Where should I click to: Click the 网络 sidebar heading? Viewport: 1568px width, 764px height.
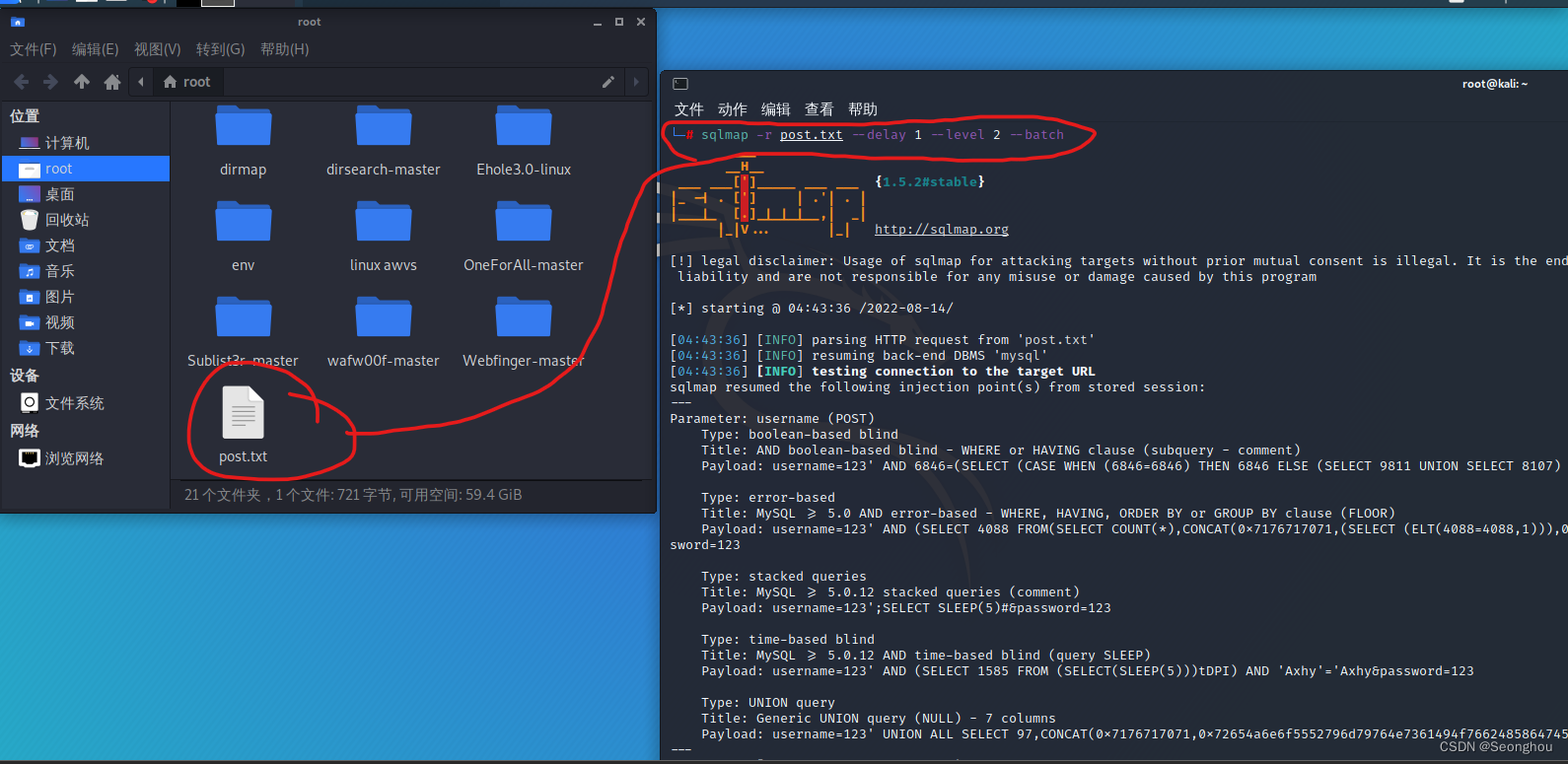(25, 431)
